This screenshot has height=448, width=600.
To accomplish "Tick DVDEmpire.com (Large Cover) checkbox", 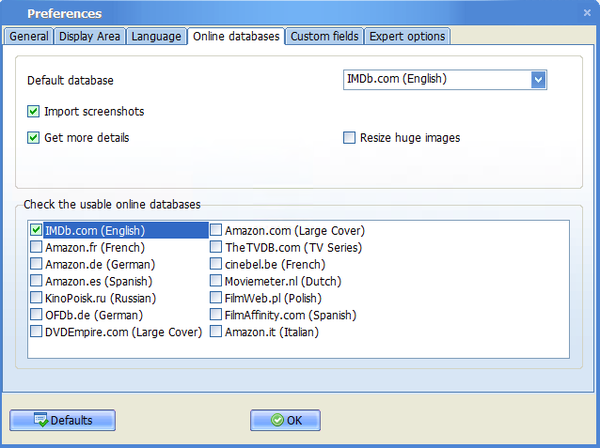I will coord(36,331).
